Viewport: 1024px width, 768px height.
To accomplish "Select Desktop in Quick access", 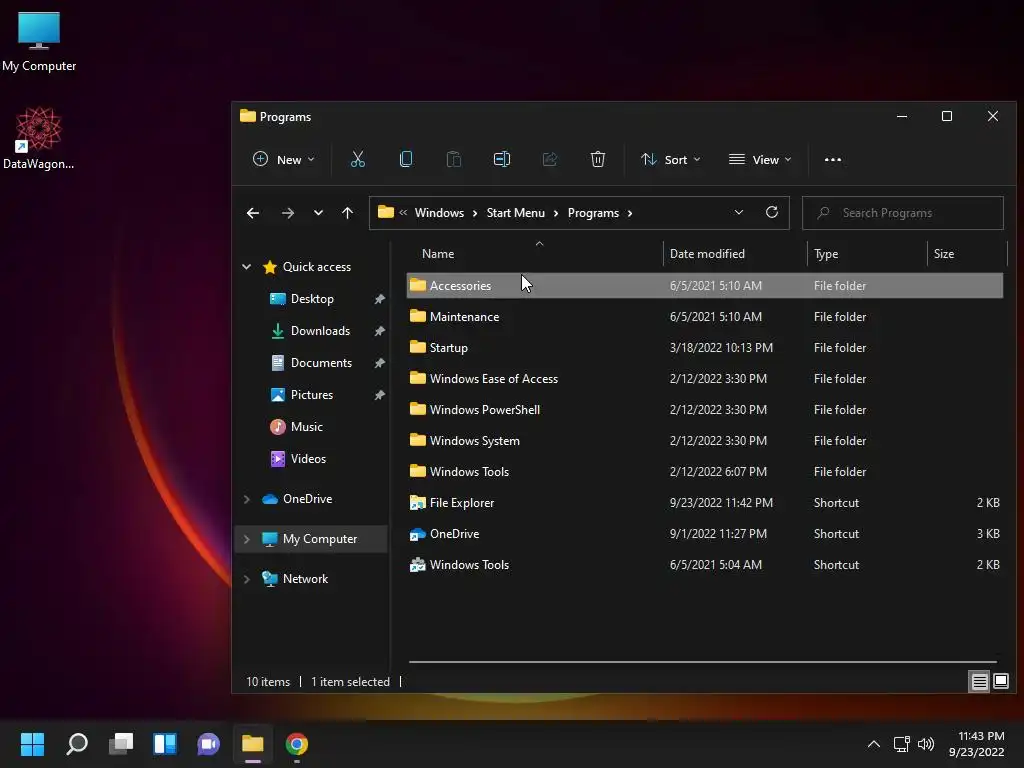I will pos(312,299).
